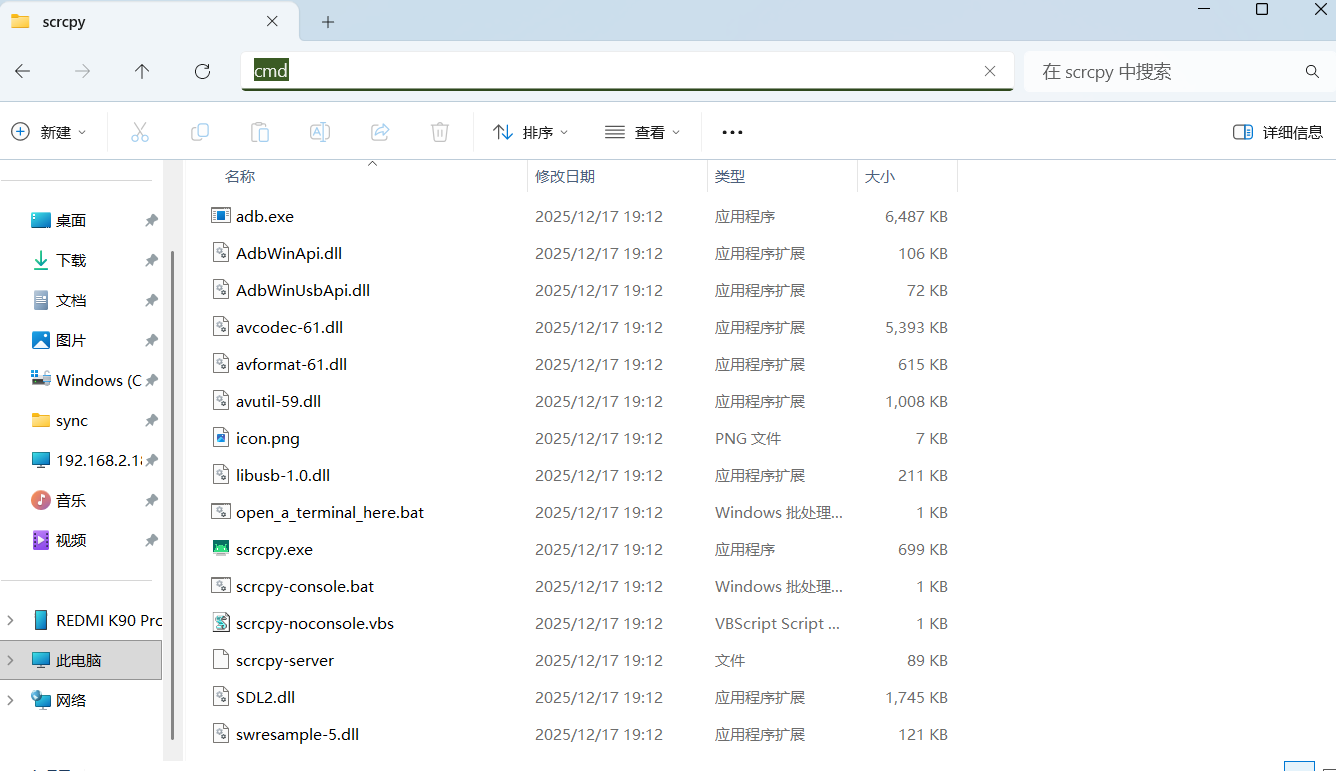The image size is (1336, 771).
Task: Open the 排序 sort dropdown
Action: [x=531, y=132]
